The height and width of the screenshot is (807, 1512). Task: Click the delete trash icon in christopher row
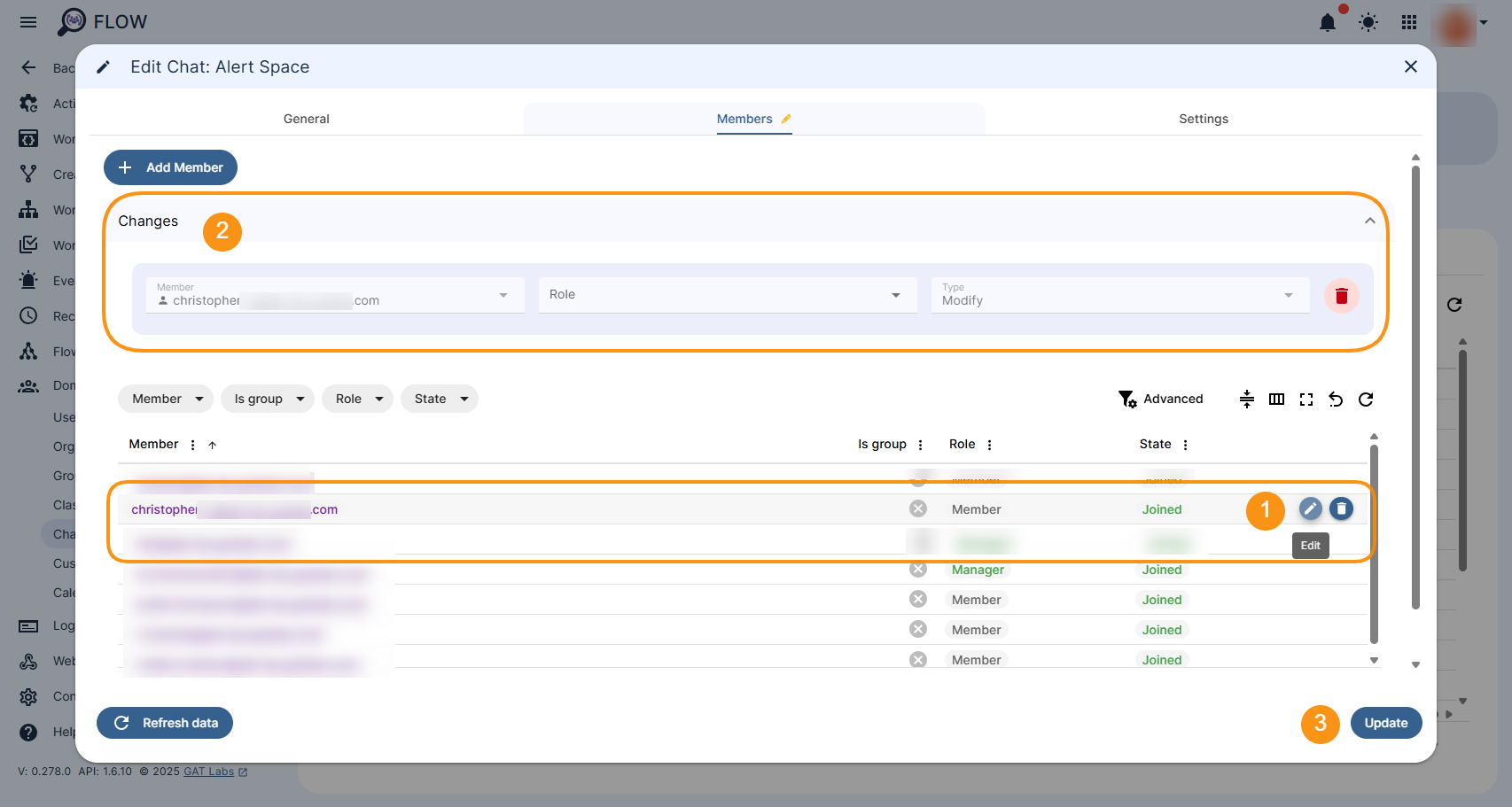coord(1341,508)
